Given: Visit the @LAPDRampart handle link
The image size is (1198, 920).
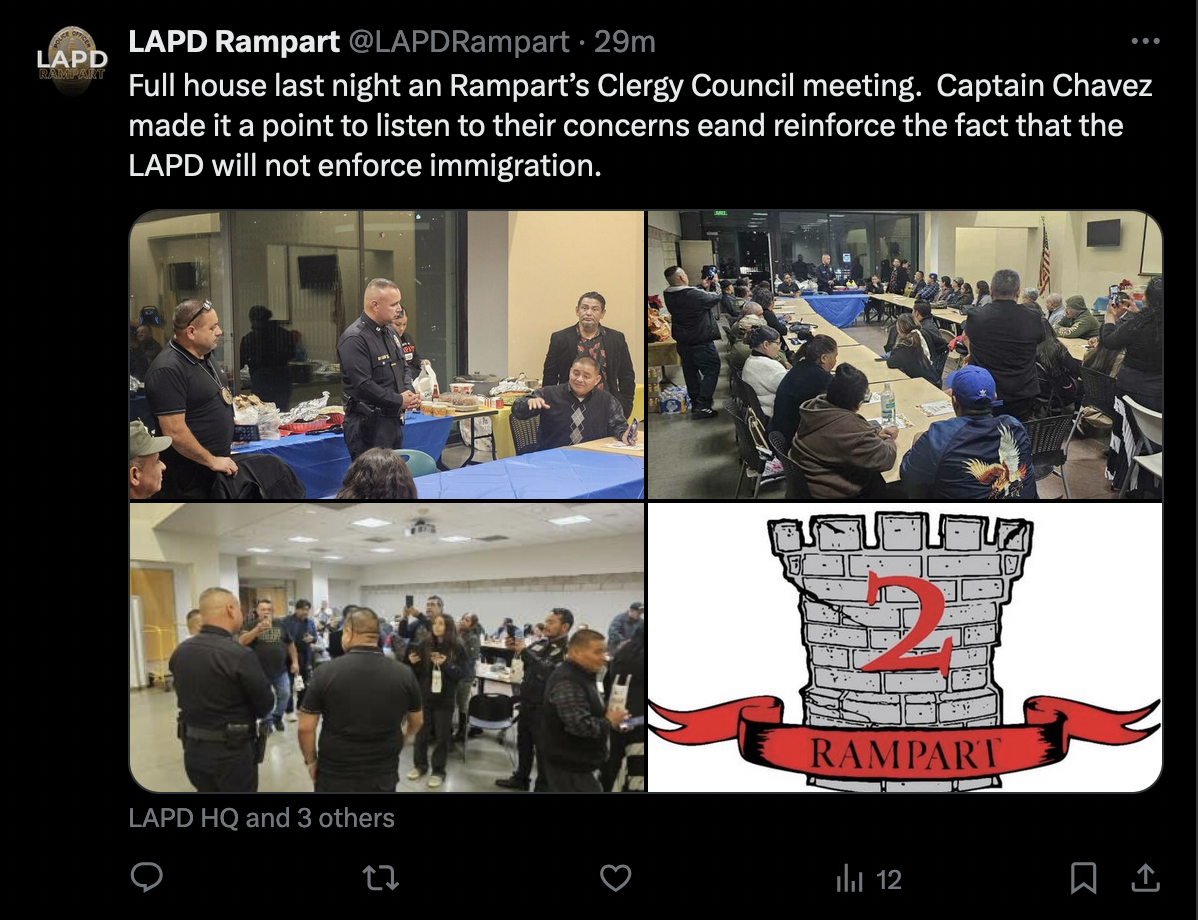Looking at the screenshot, I should coord(459,41).
